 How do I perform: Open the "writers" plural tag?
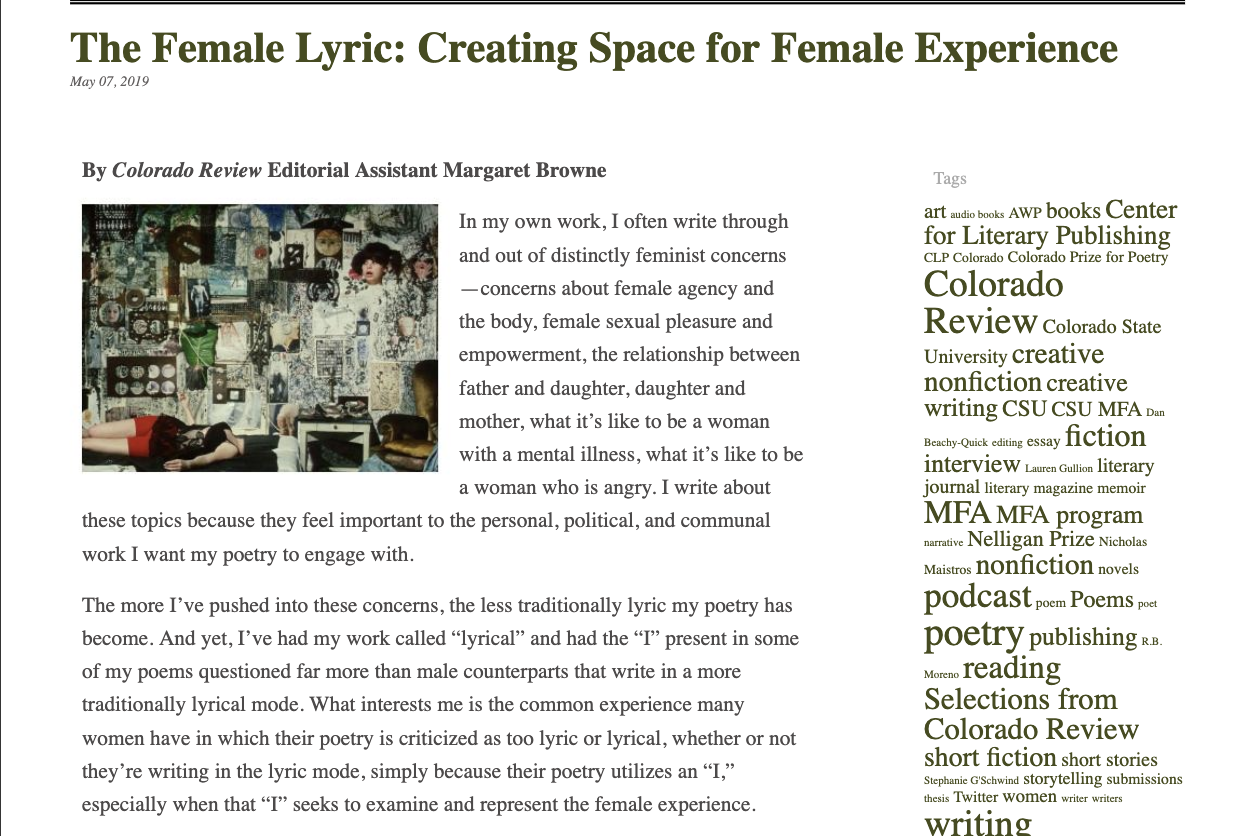[1107, 799]
